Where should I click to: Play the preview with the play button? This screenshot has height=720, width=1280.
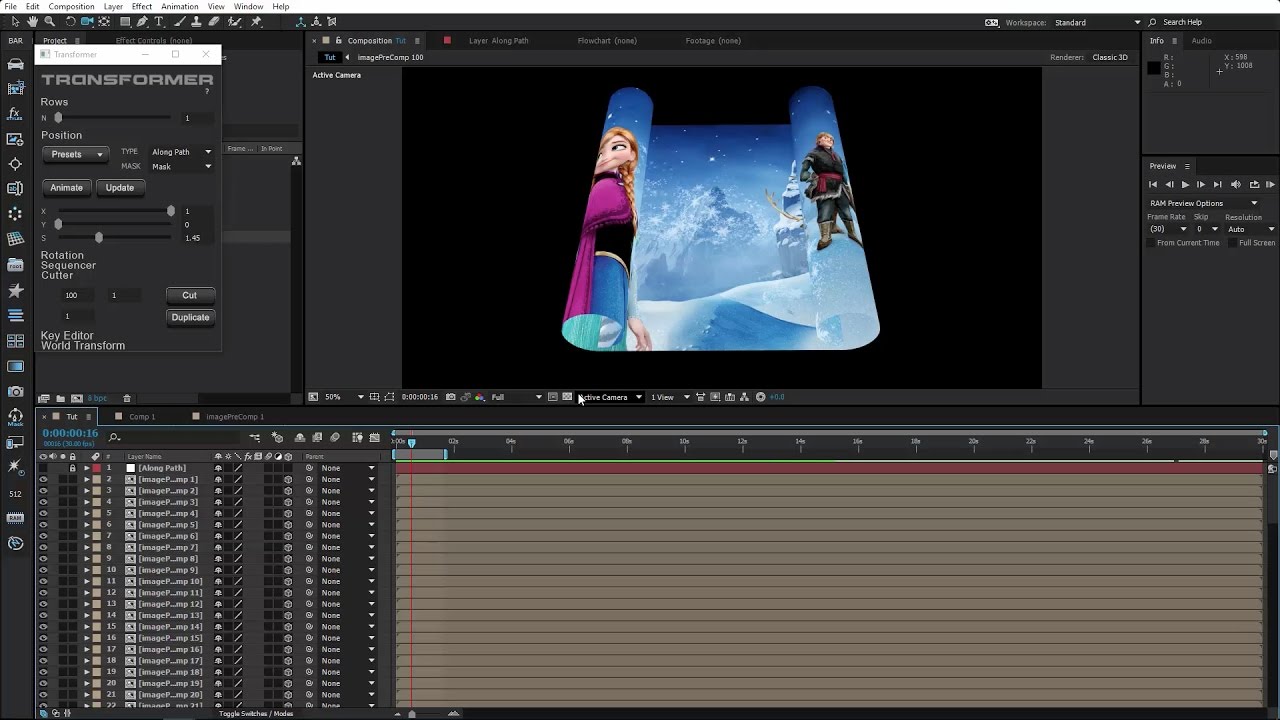1185,184
